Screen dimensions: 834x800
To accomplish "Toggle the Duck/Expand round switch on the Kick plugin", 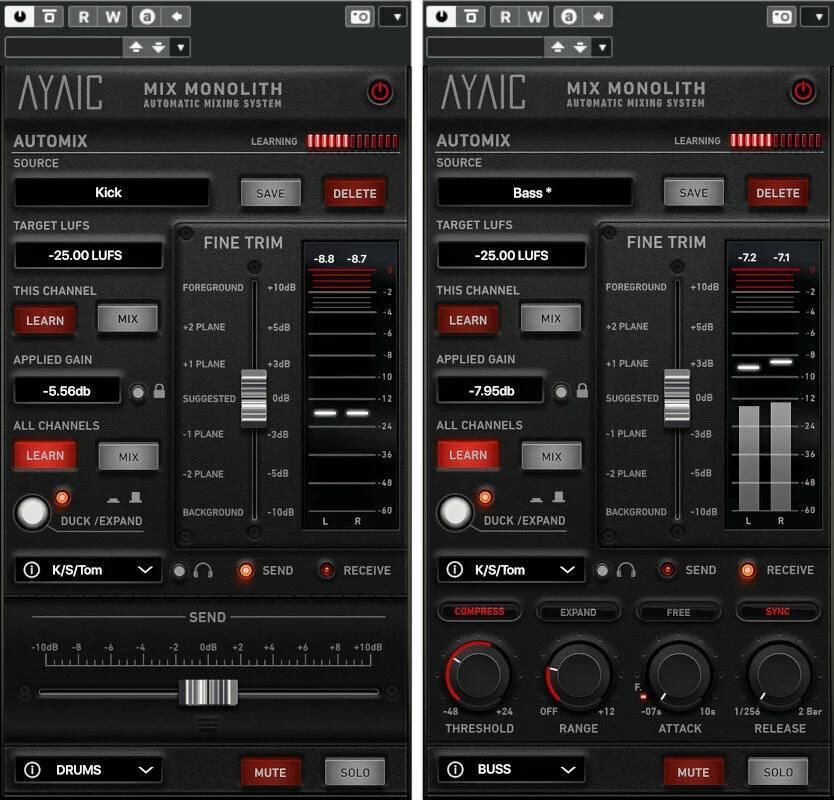I will [x=33, y=512].
